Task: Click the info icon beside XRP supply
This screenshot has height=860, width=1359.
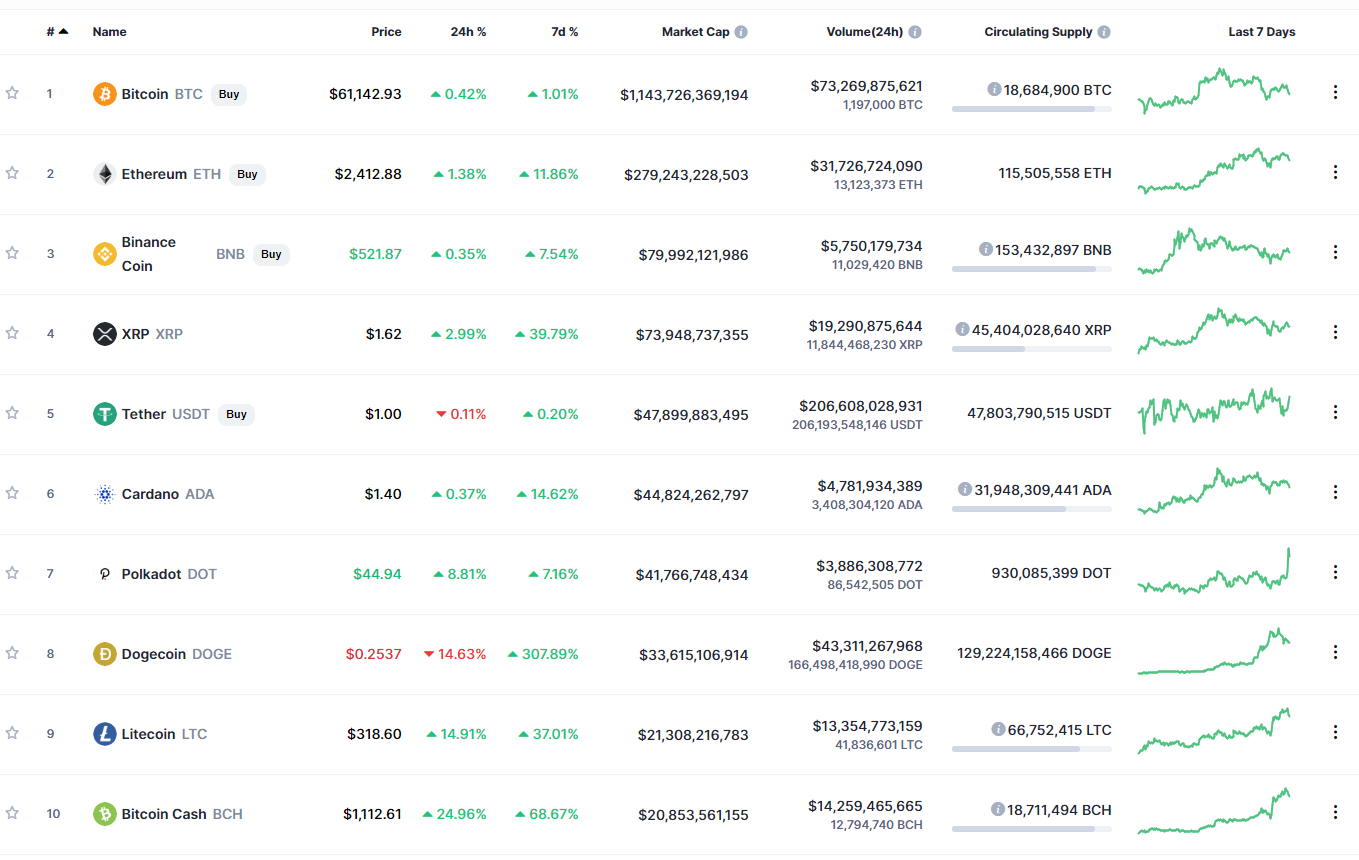Action: click(x=963, y=329)
